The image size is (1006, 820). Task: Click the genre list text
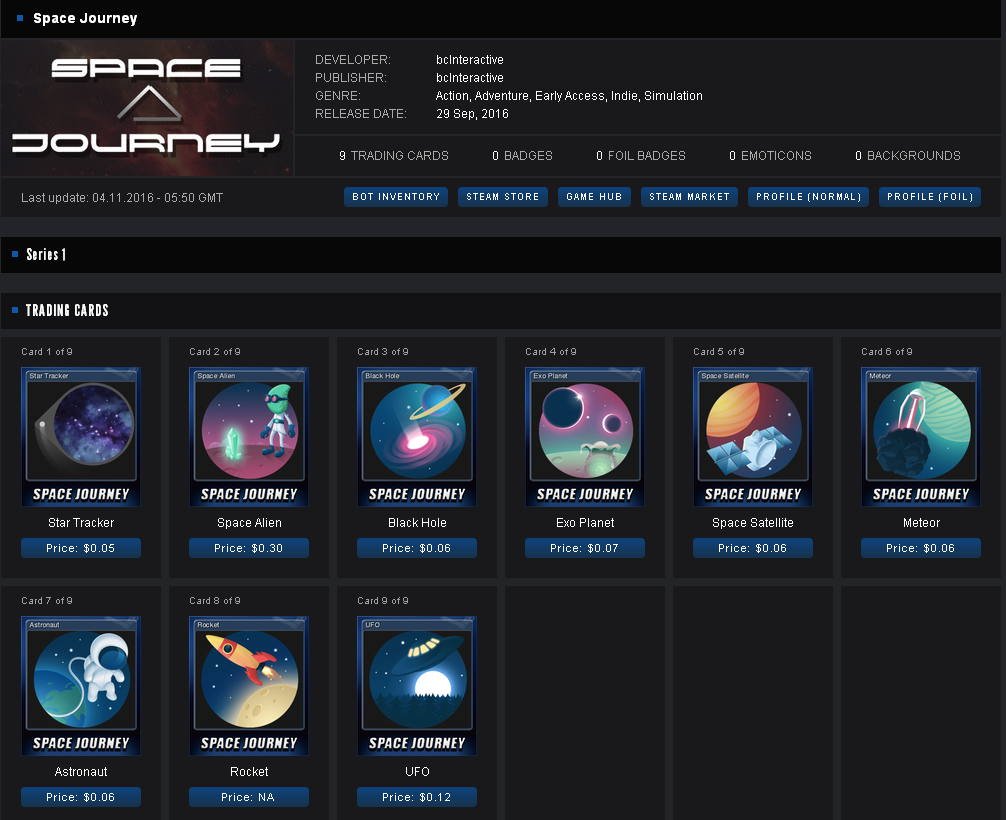click(x=569, y=96)
